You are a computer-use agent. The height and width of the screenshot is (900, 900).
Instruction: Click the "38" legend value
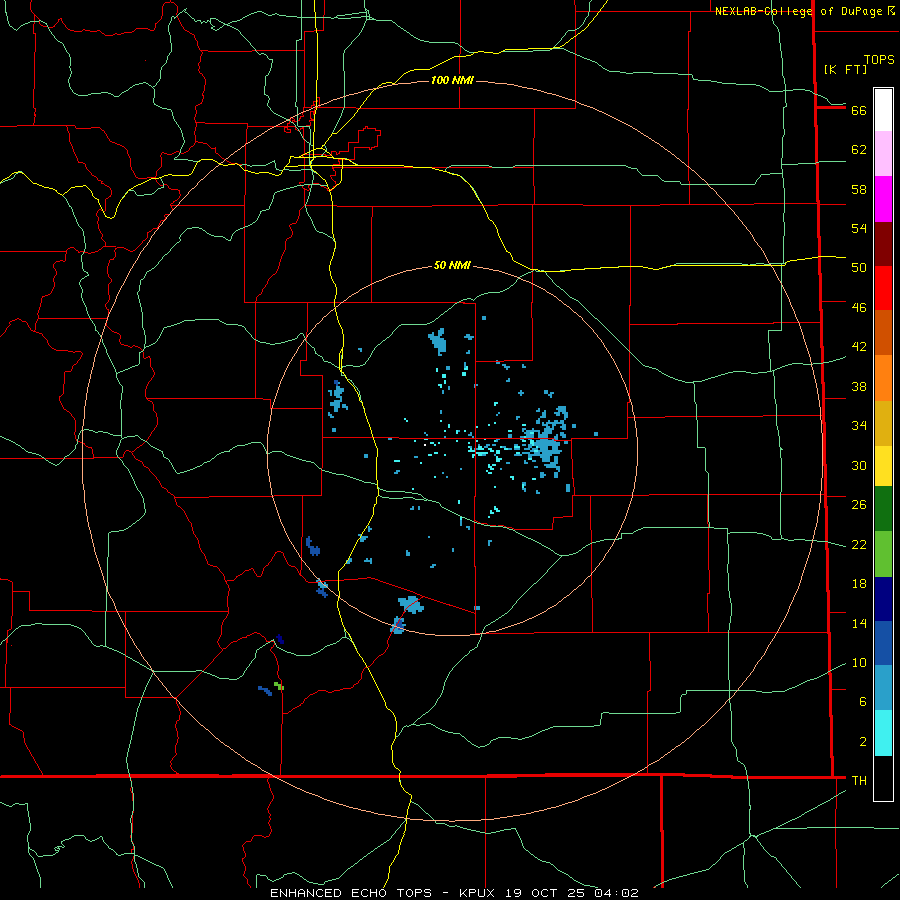pos(859,387)
